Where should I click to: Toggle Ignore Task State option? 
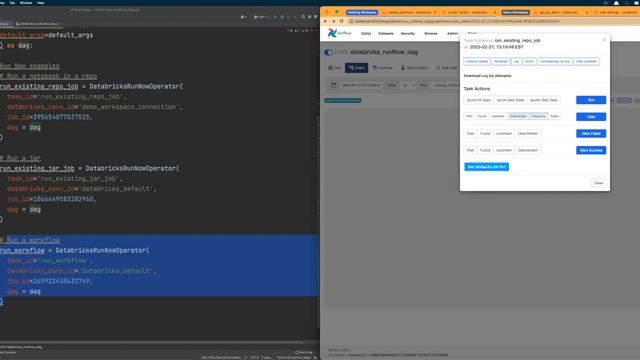(510, 100)
